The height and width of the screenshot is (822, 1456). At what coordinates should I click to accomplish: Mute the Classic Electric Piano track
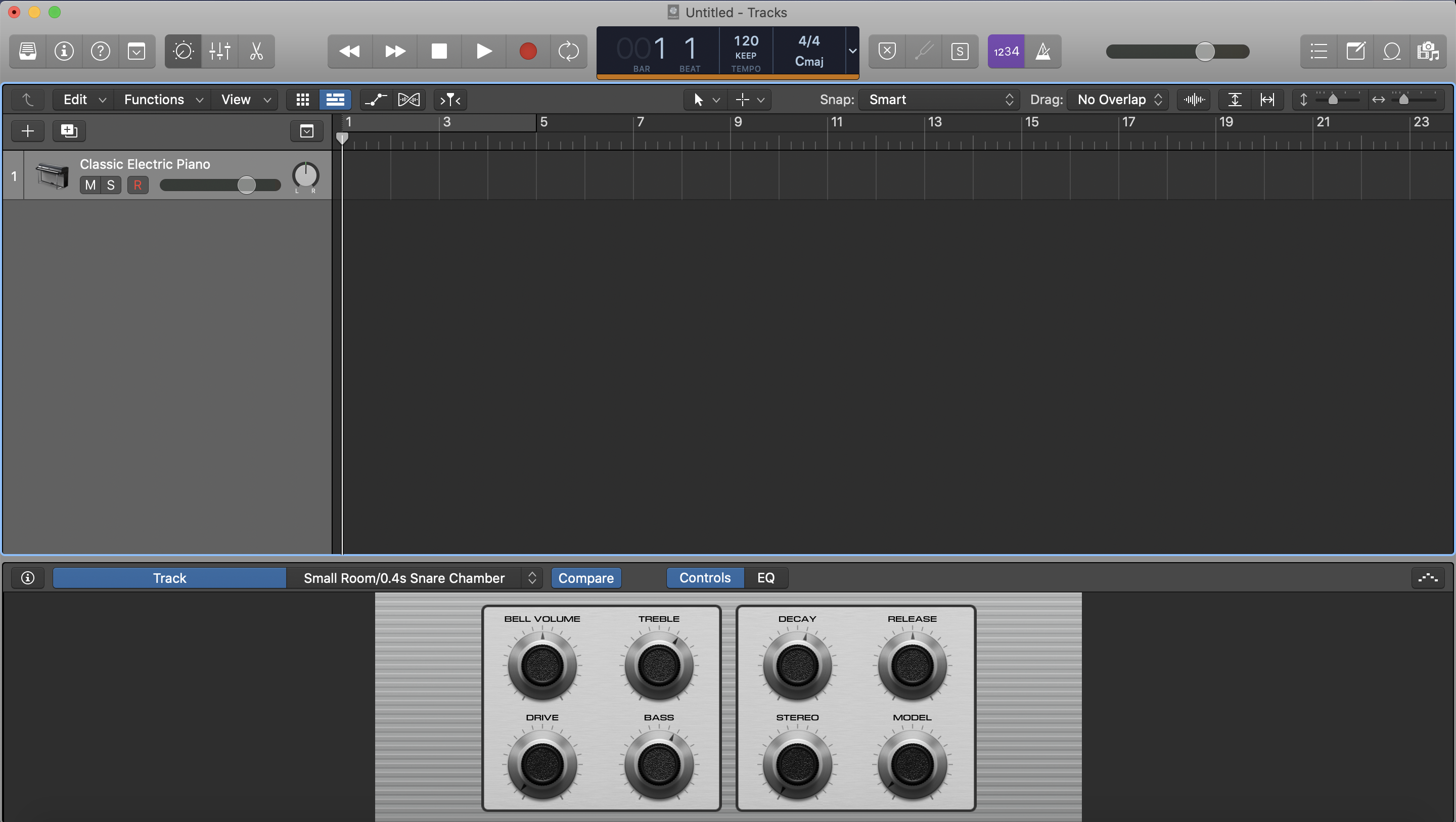[x=90, y=185]
